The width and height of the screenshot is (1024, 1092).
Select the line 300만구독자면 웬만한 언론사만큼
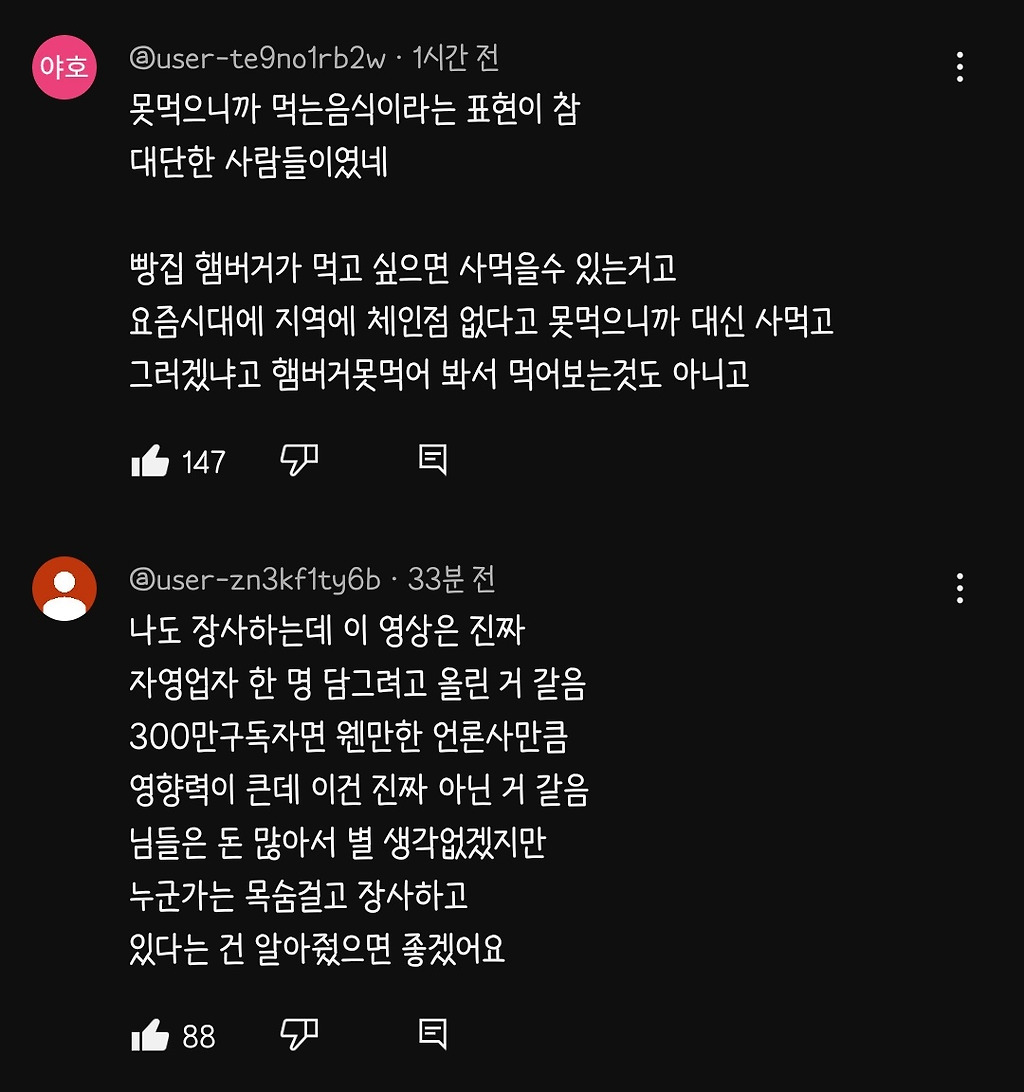pos(349,737)
